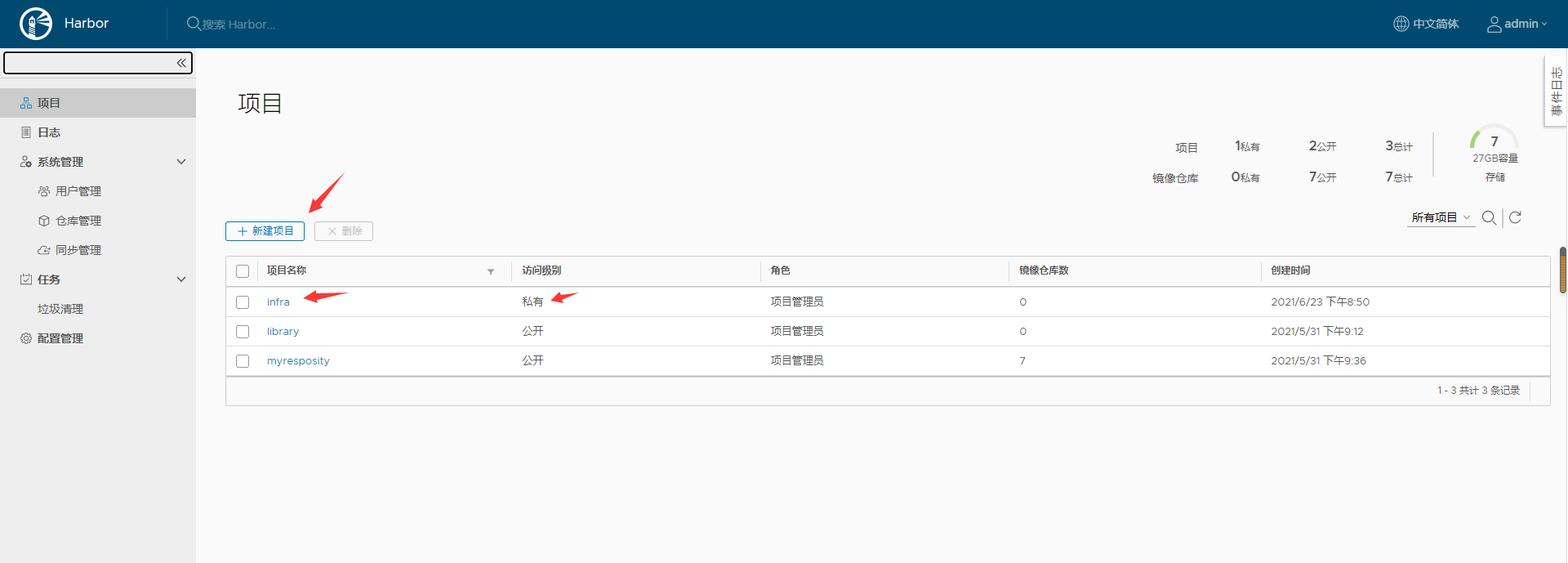Click the 用户管理 users icon
This screenshot has width=1568, height=563.
point(44,191)
